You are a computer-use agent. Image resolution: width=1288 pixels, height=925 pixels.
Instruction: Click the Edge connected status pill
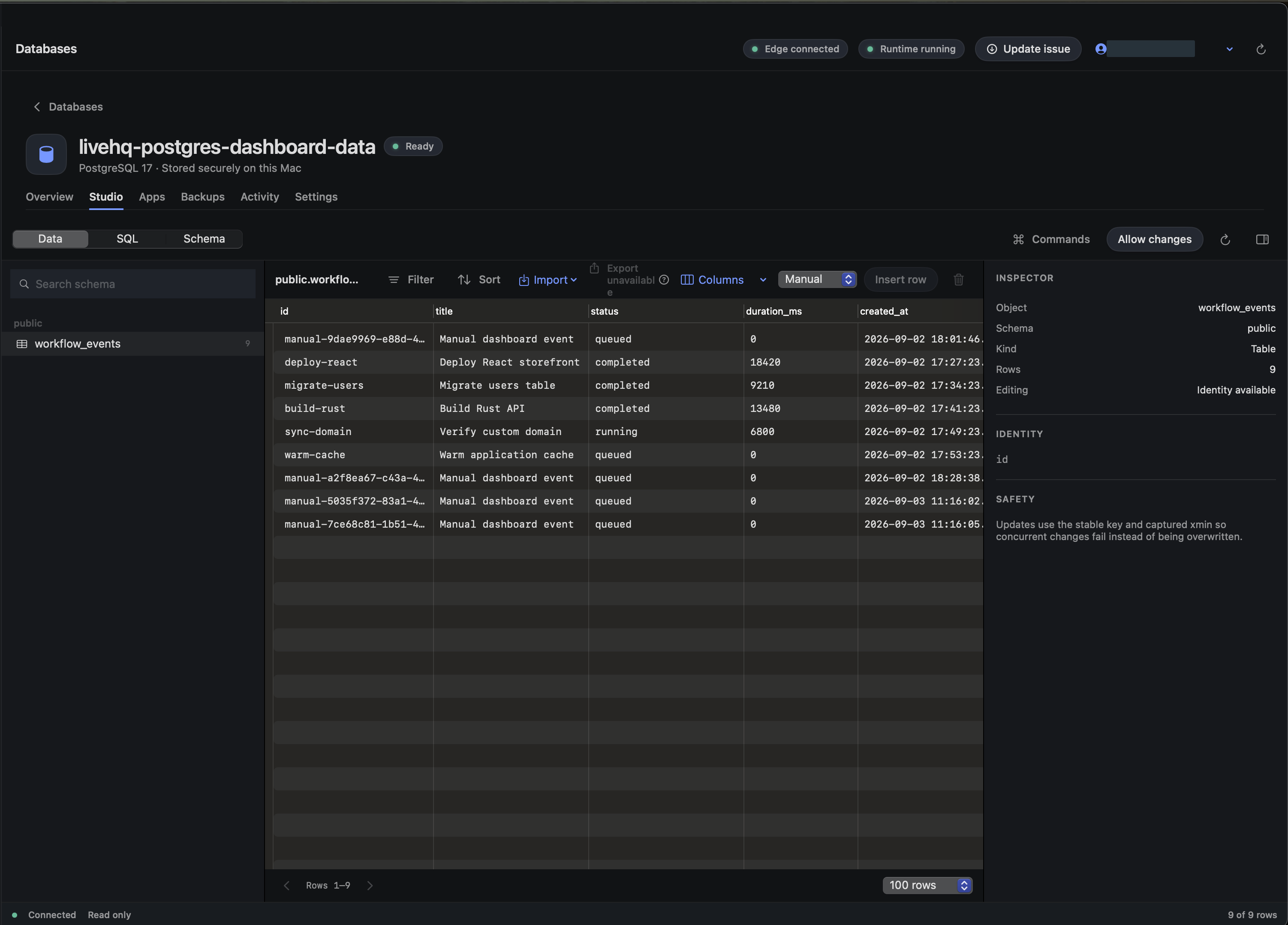(795, 49)
